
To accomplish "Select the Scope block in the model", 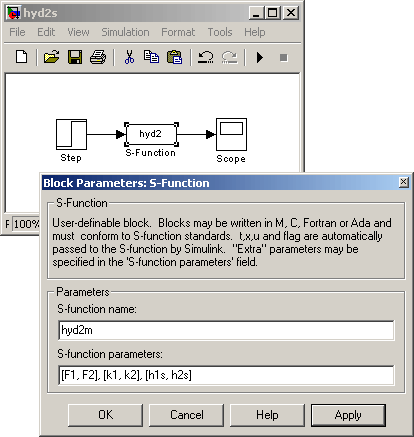I will click(231, 135).
